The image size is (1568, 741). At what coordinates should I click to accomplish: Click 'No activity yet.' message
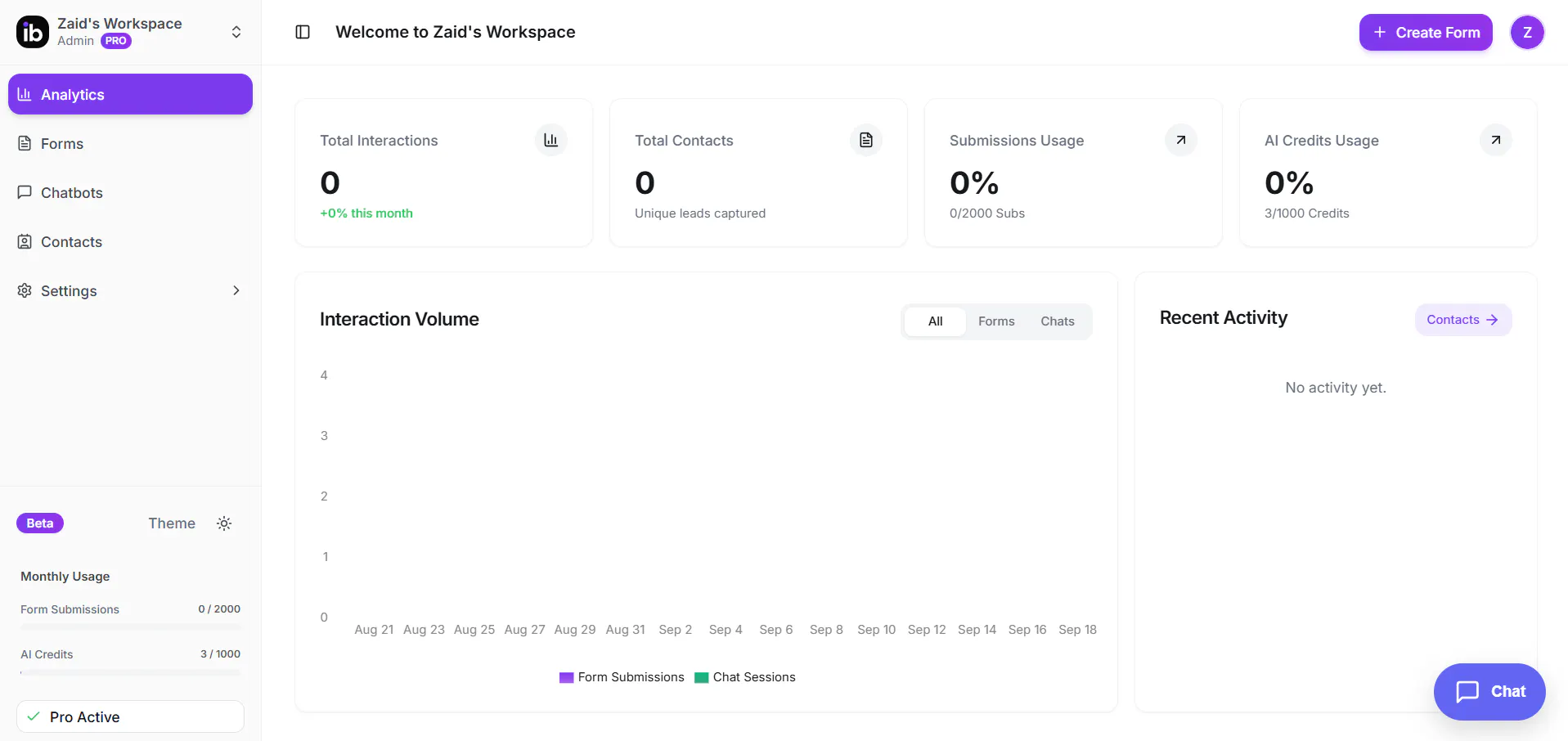click(1336, 388)
